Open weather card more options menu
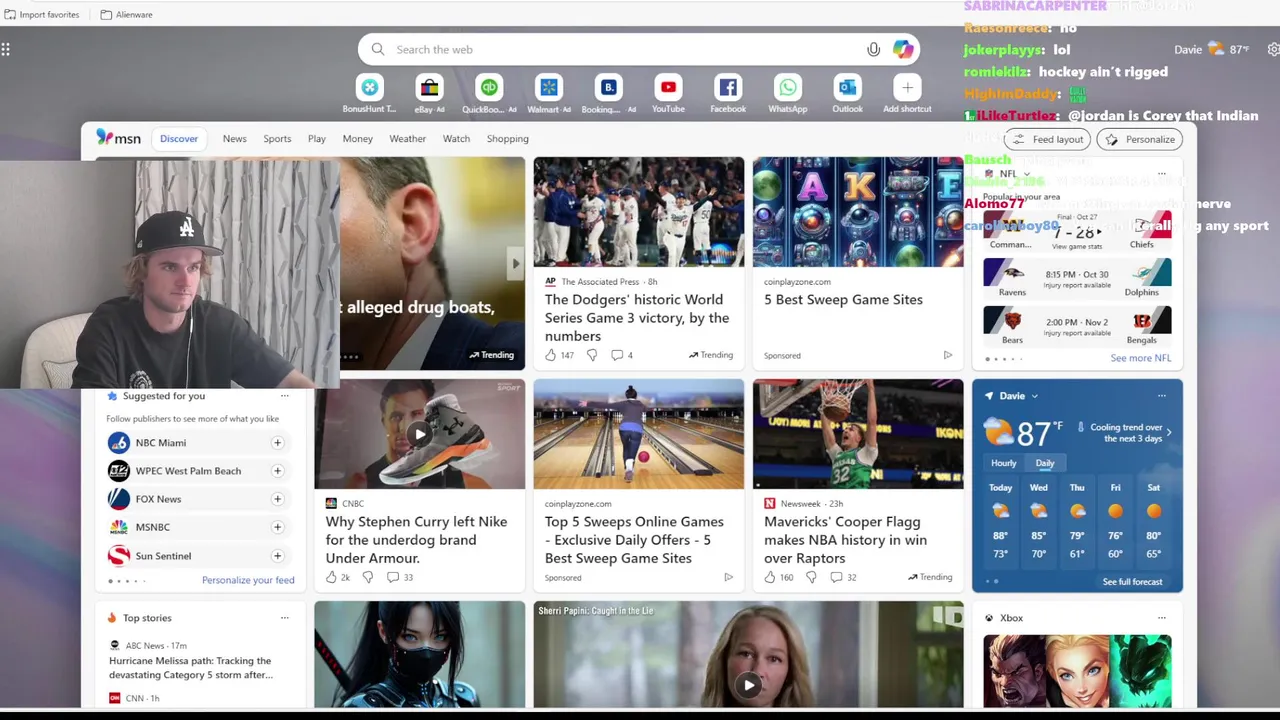The width and height of the screenshot is (1280, 720). coord(1161,396)
